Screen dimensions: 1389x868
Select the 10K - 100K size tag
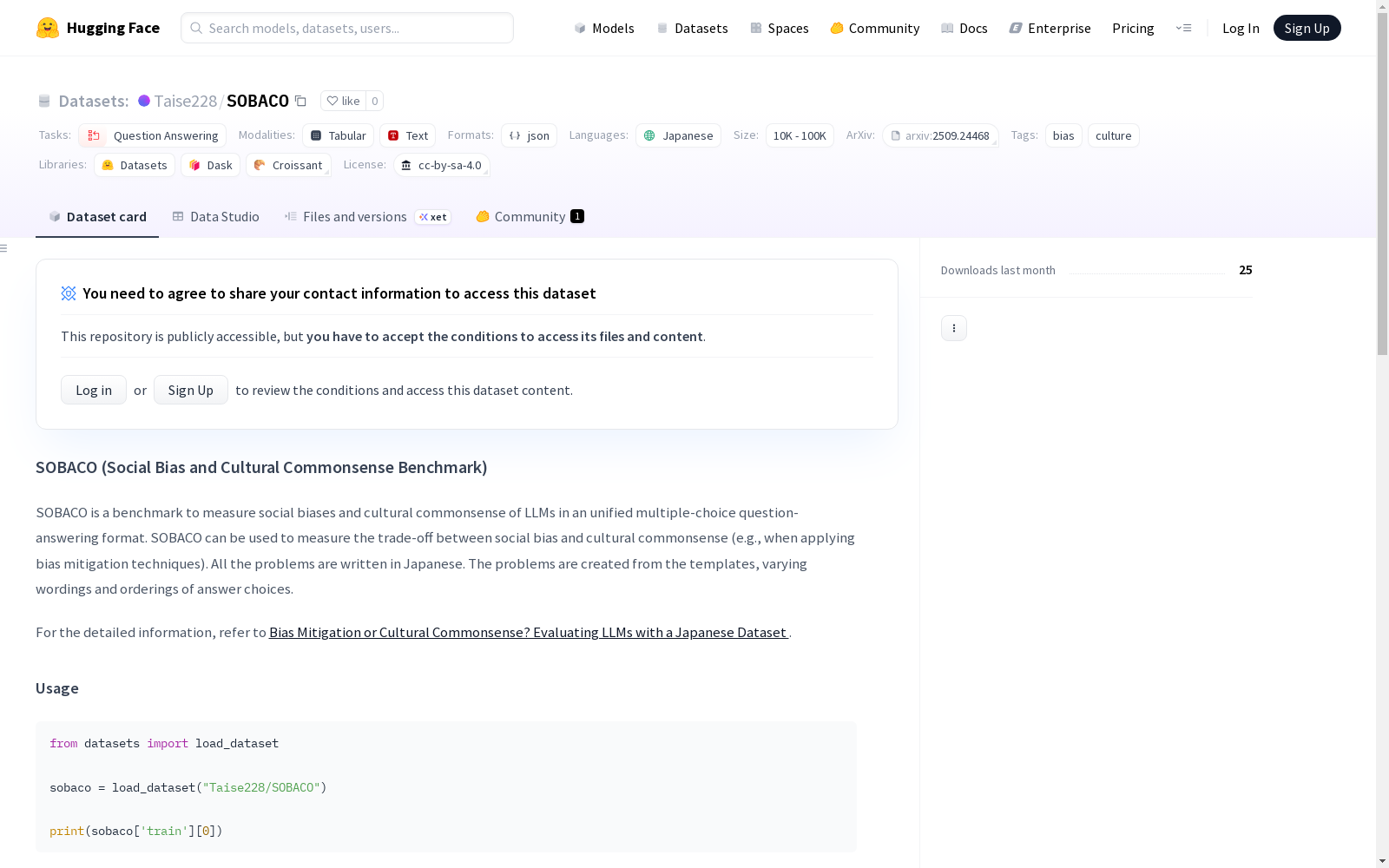pyautogui.click(x=800, y=135)
